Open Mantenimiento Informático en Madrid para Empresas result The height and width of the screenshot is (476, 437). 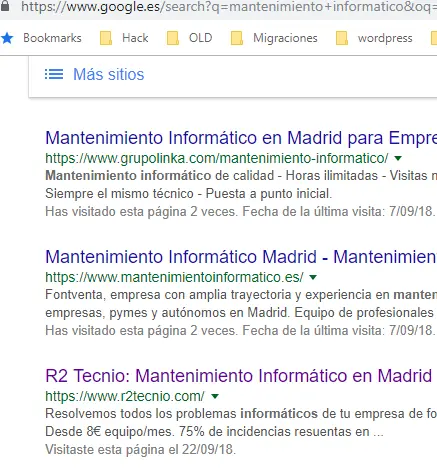[x=241, y=138]
